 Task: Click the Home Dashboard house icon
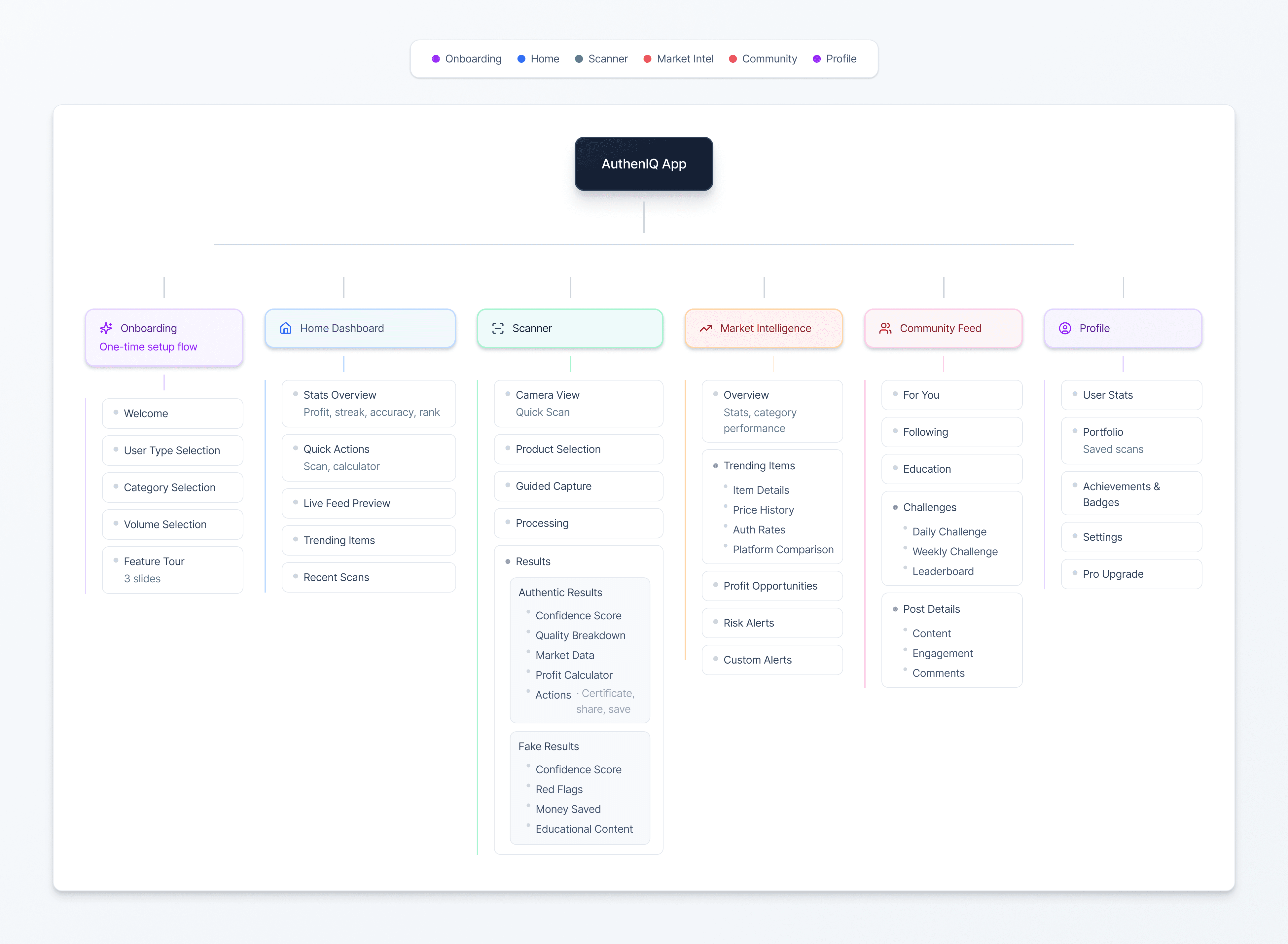(x=286, y=328)
